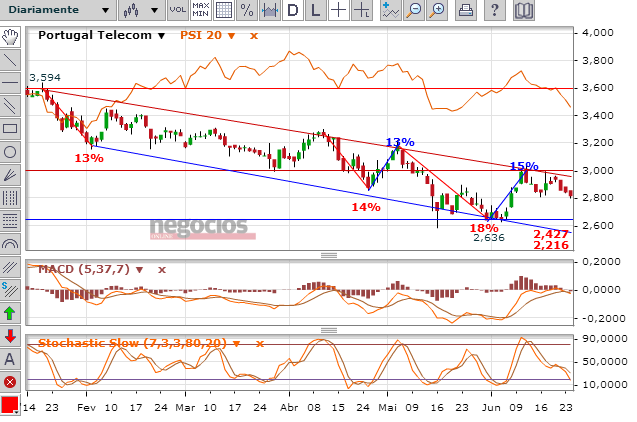This screenshot has width=637, height=422.
Task: Click the range measure chart icon
Action: coord(270,10)
